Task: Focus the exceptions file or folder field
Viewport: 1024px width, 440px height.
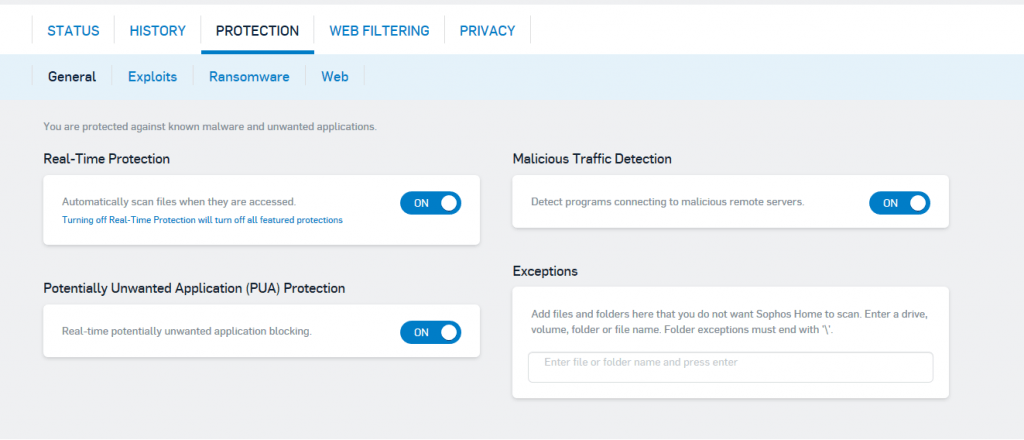Action: tap(730, 368)
